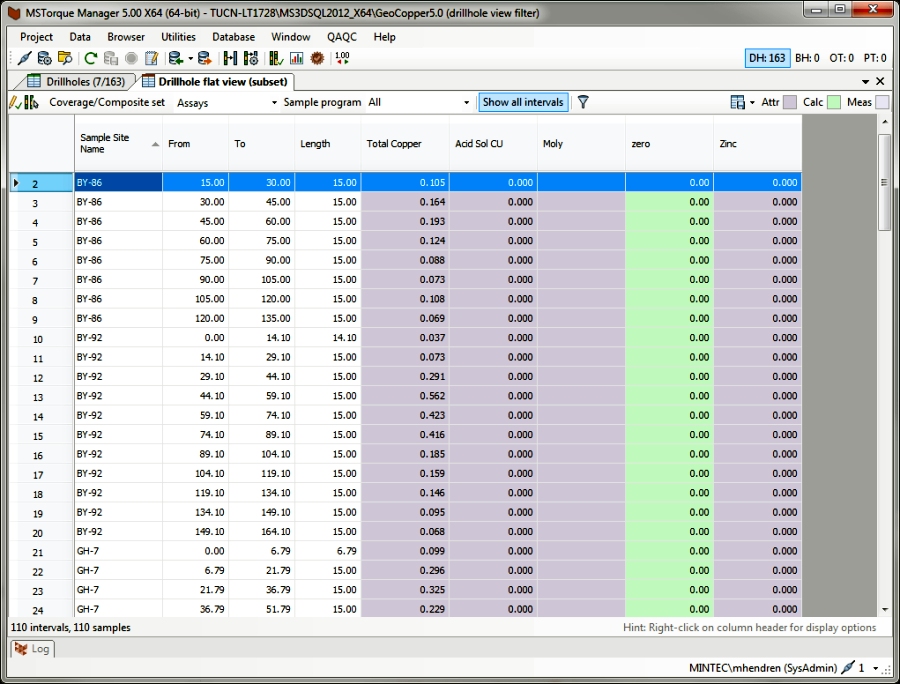The width and height of the screenshot is (900, 684).
Task: Select the Total Copper cell with 0.562
Action: 405,396
